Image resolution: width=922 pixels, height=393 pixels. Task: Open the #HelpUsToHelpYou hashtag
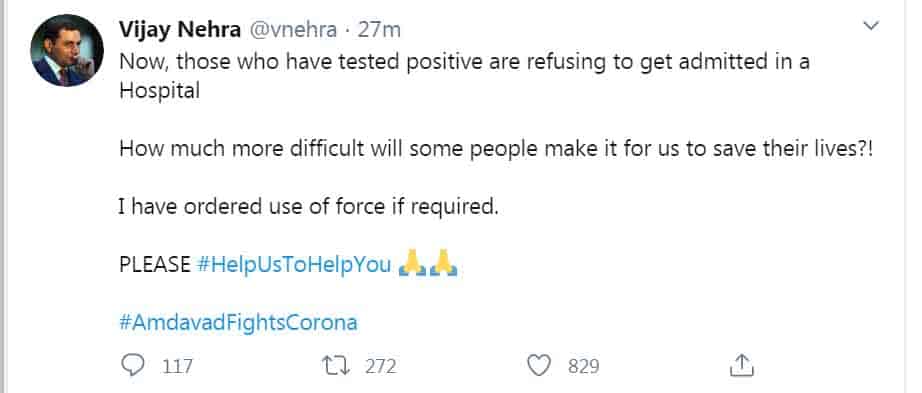pos(294,265)
